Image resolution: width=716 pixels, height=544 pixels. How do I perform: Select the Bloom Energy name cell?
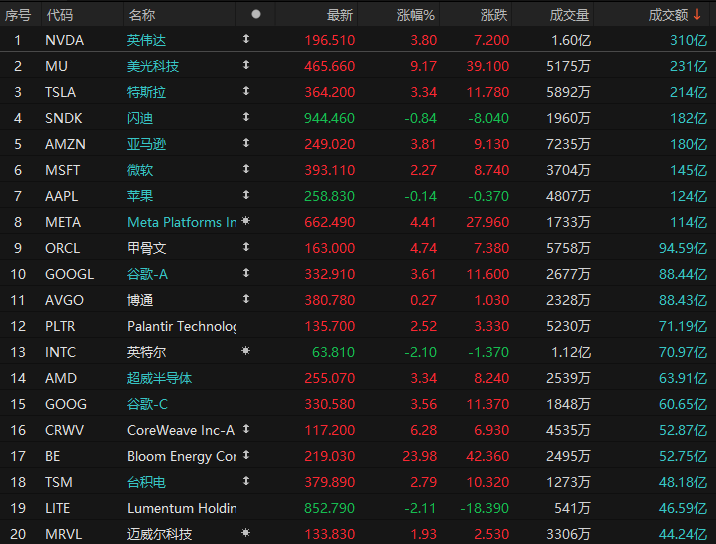point(182,456)
